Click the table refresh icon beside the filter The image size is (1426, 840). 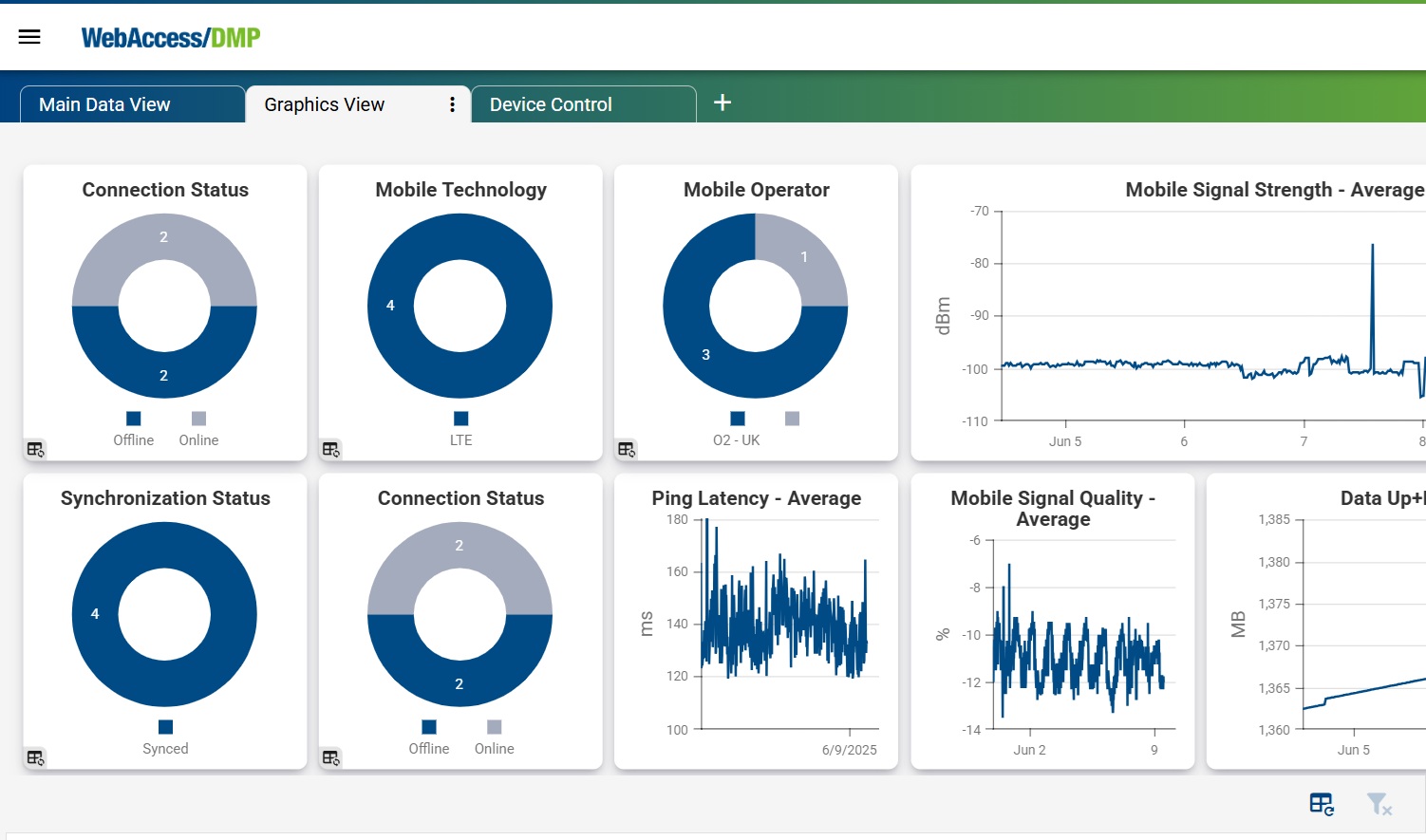click(x=1322, y=805)
